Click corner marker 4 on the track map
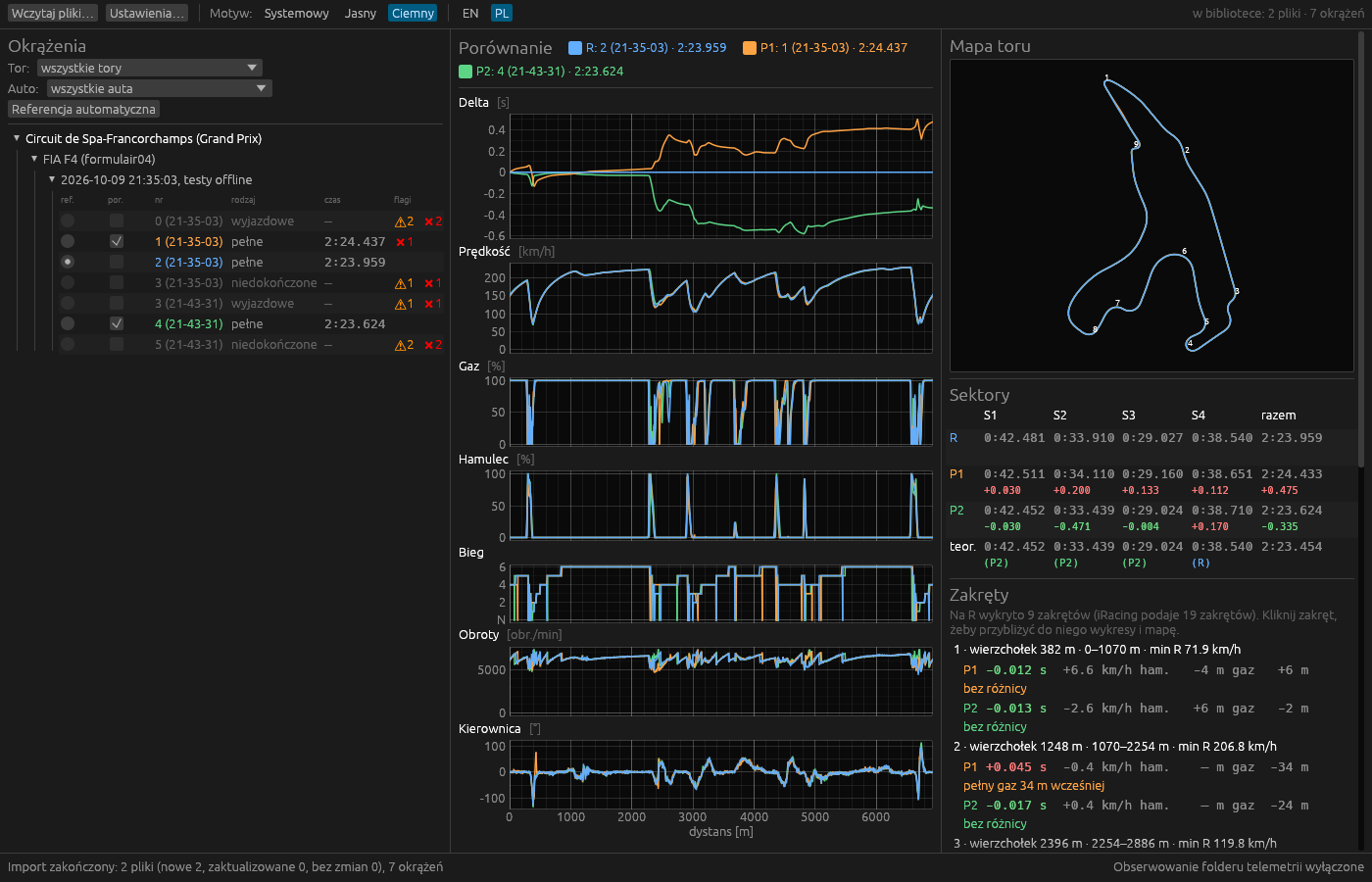 click(x=1190, y=343)
